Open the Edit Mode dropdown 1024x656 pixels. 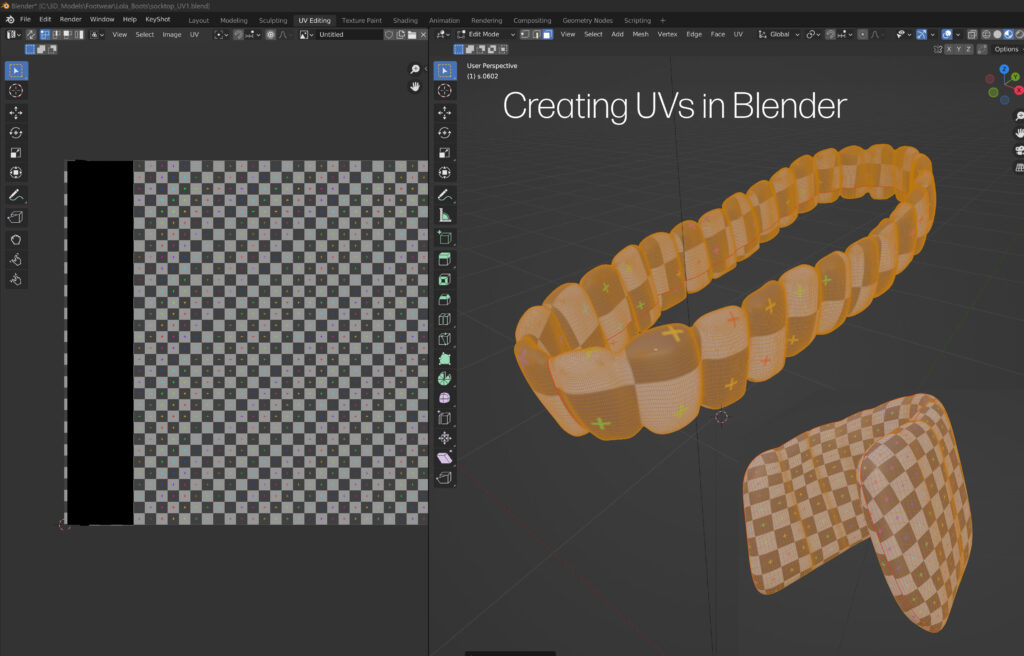pyautogui.click(x=486, y=34)
